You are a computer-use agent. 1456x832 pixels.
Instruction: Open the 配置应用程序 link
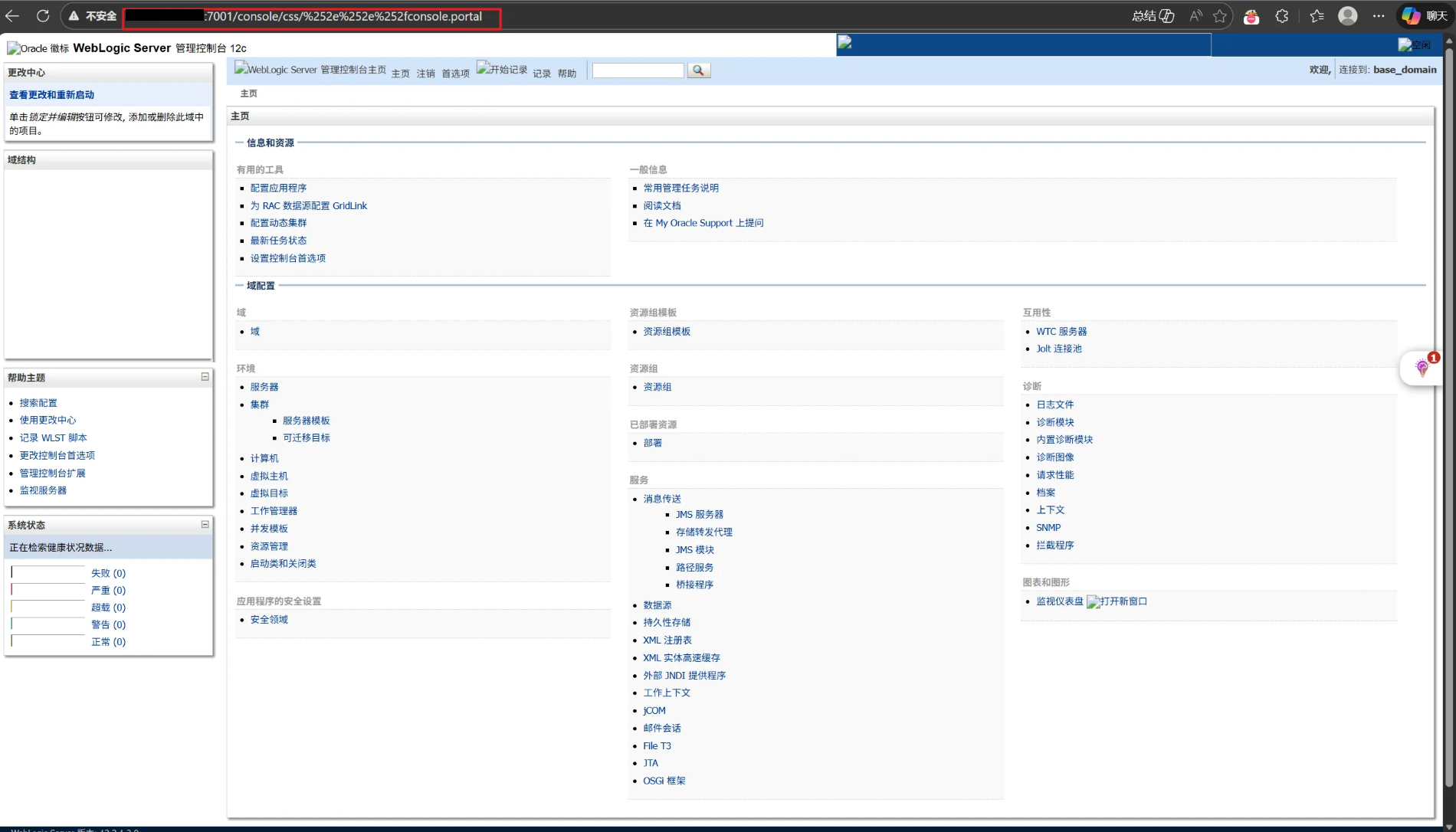[x=278, y=188]
